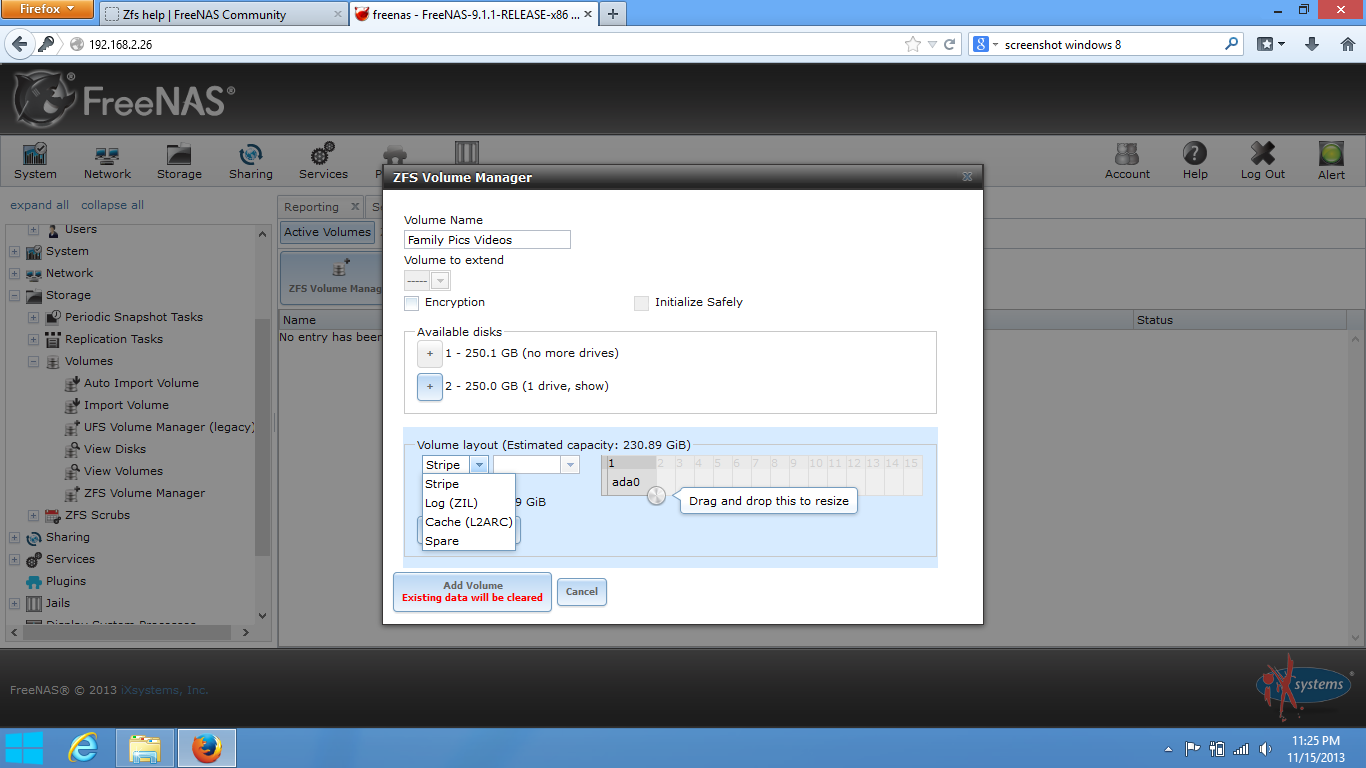The height and width of the screenshot is (768, 1366).
Task: Click the collapse all link
Action: coord(112,205)
